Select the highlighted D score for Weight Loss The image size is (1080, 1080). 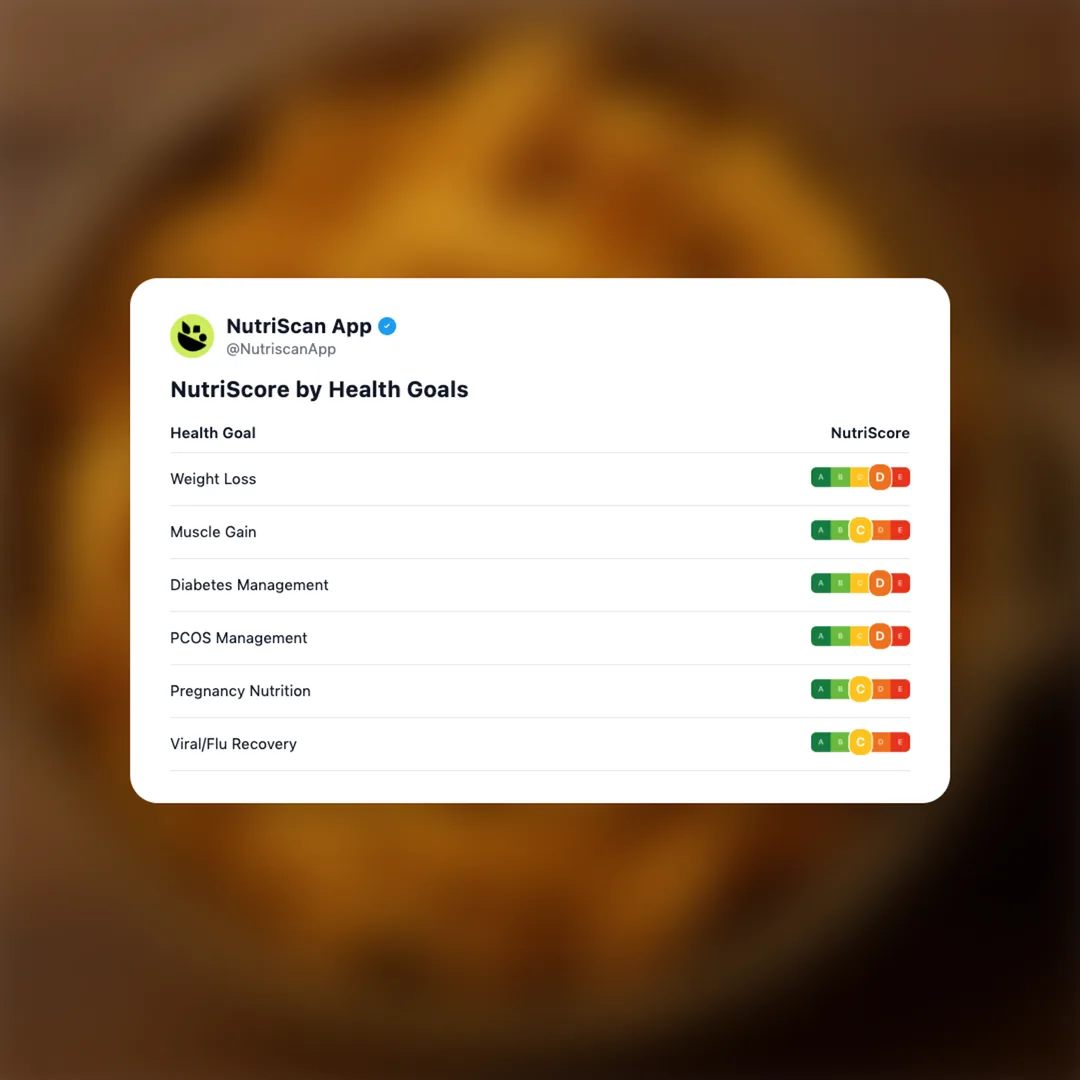[x=880, y=477]
